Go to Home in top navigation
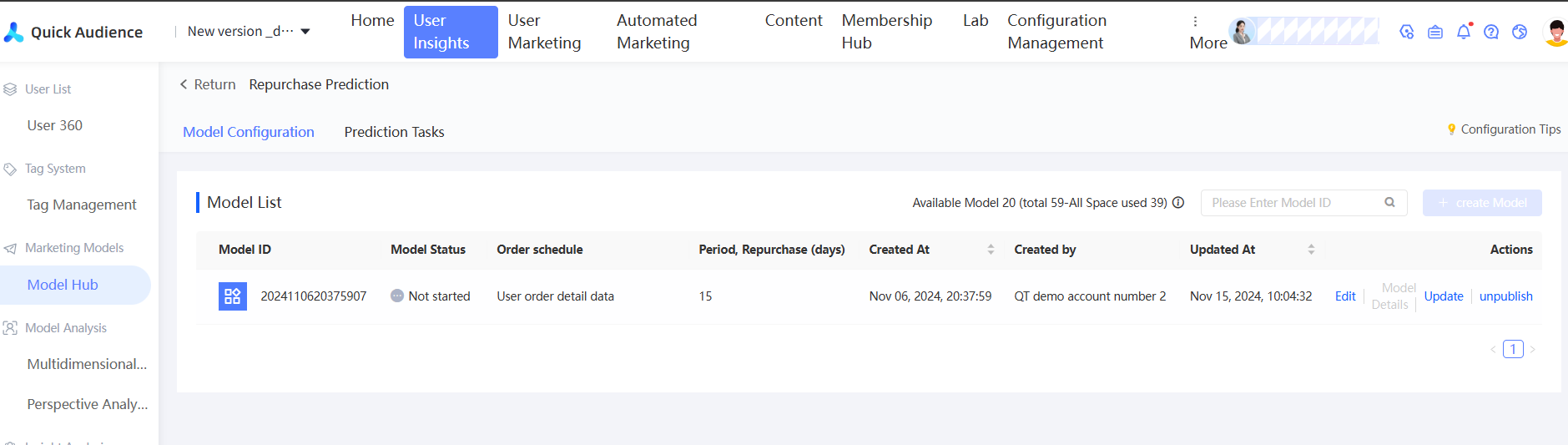The height and width of the screenshot is (445, 1568). [x=372, y=20]
